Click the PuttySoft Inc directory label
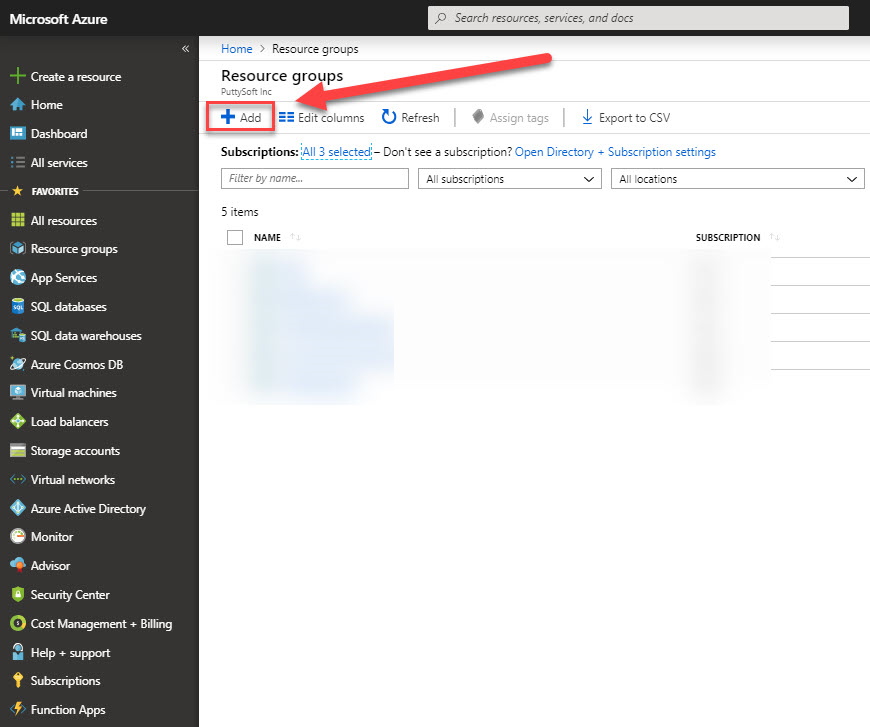 pyautogui.click(x=246, y=92)
